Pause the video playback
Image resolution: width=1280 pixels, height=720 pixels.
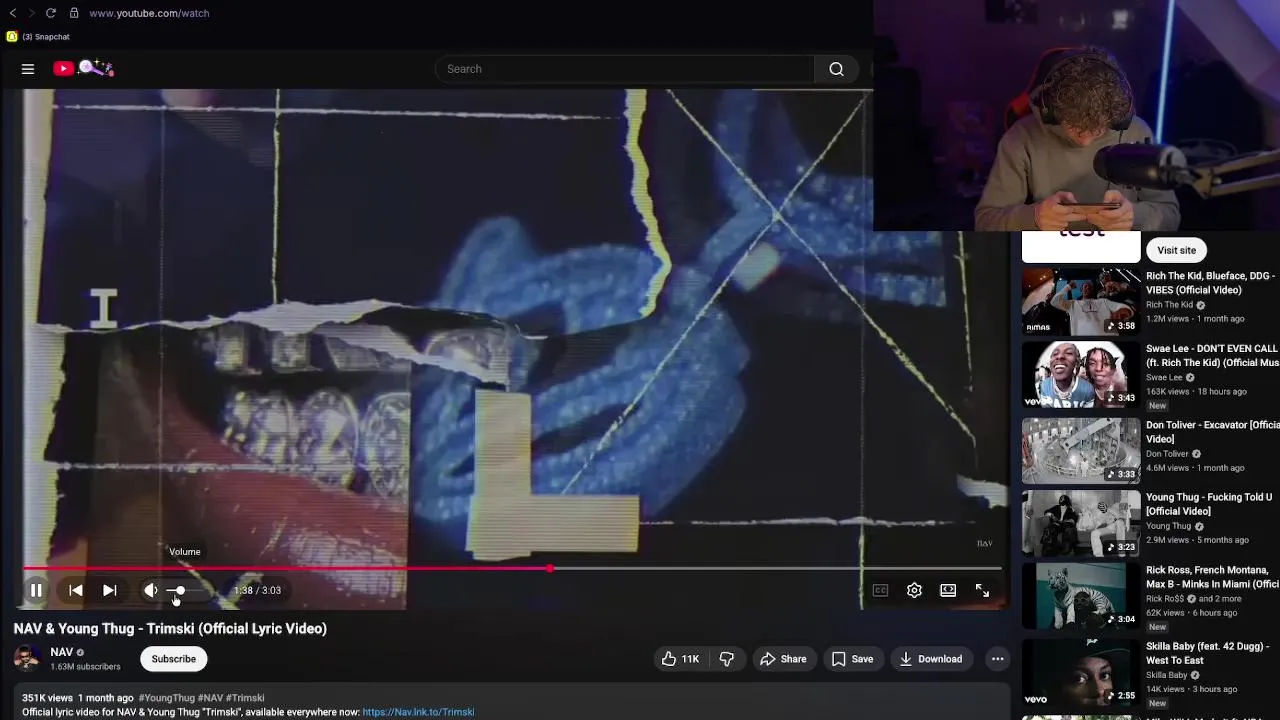tap(36, 590)
